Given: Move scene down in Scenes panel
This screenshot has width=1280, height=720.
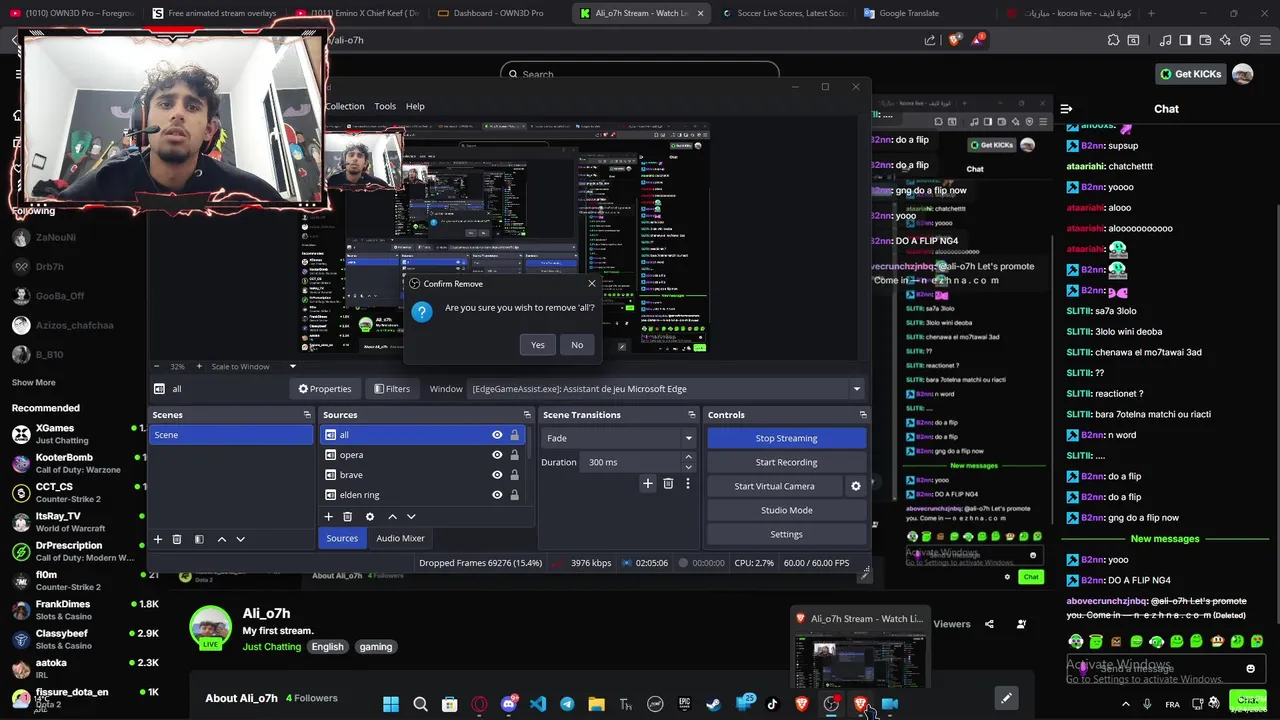Looking at the screenshot, I should coord(240,539).
